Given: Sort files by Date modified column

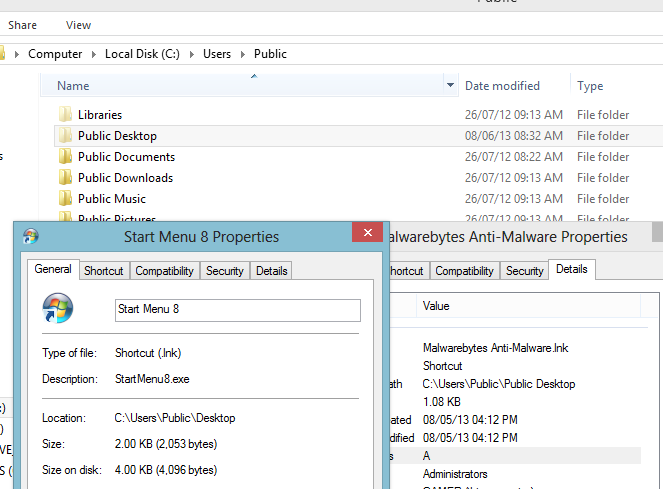Looking at the screenshot, I should 502,86.
